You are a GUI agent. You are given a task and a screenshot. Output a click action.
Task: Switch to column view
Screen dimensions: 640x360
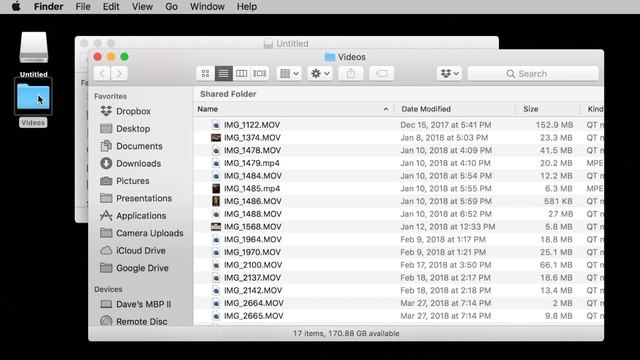[x=241, y=73]
